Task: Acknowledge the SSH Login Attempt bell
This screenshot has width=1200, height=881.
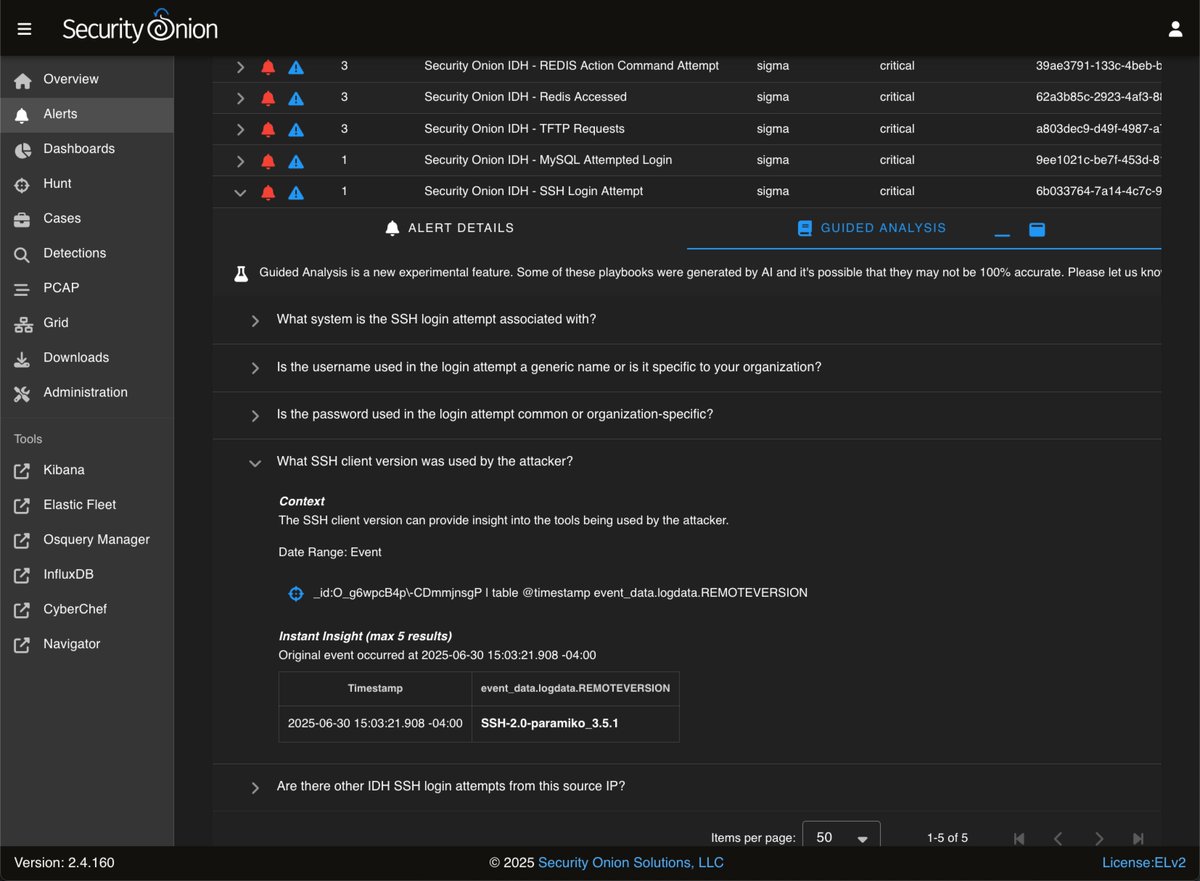Action: coord(268,193)
